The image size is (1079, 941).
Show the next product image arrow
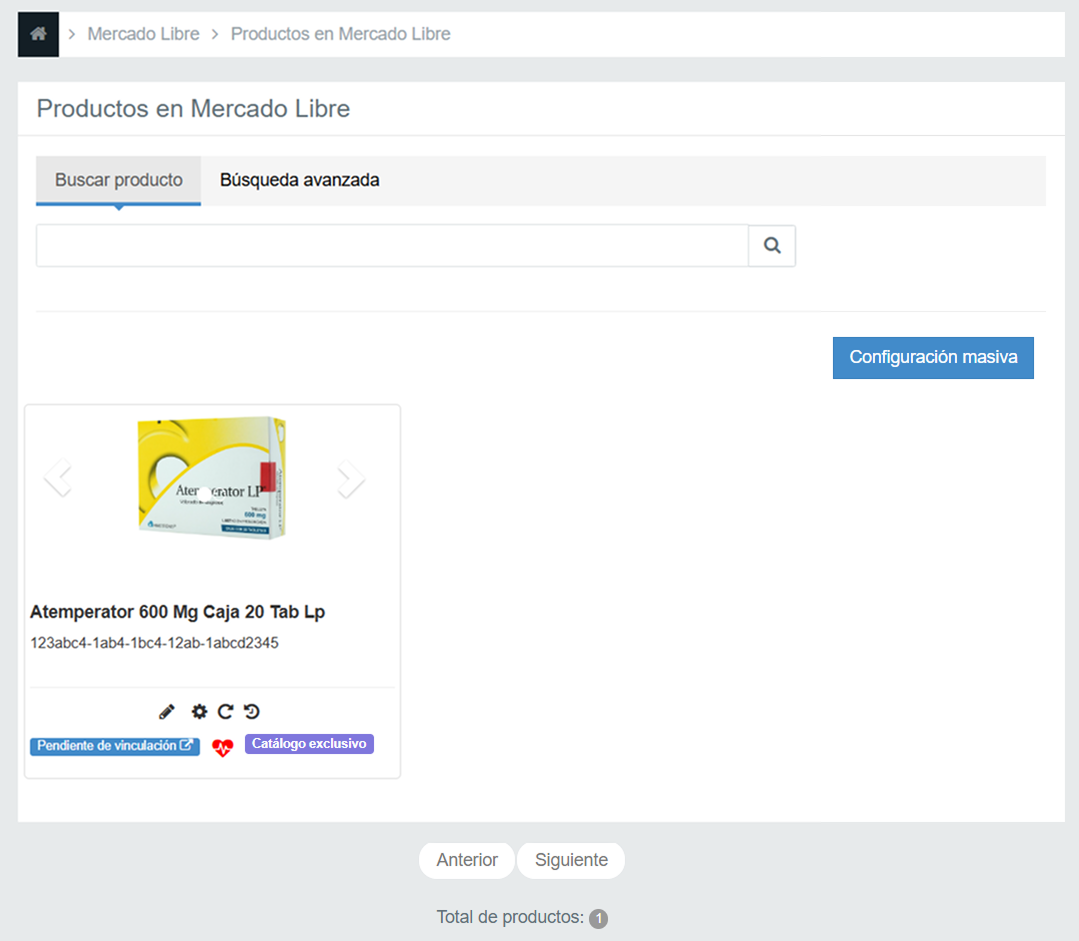tap(351, 478)
